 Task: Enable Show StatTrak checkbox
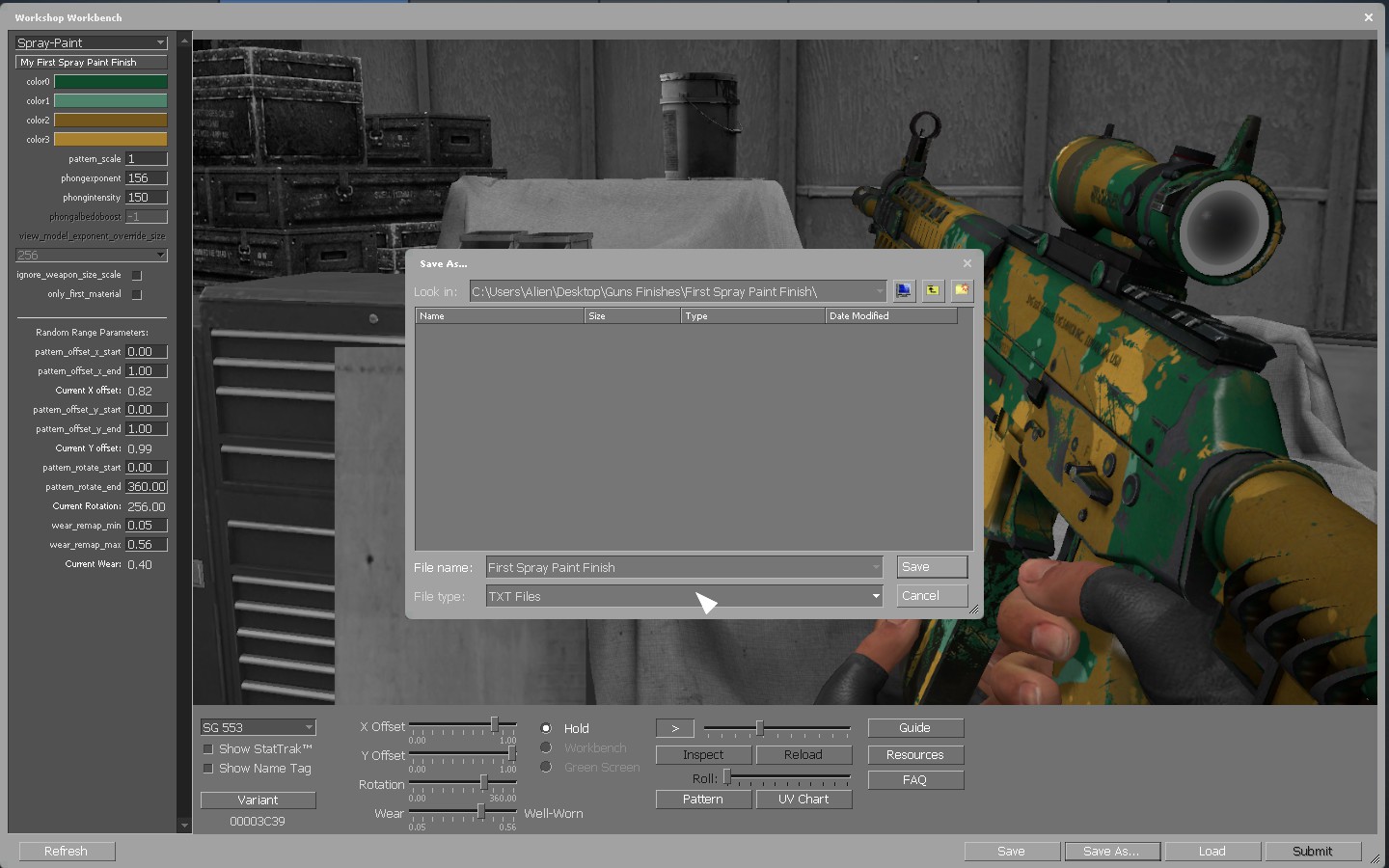207,749
